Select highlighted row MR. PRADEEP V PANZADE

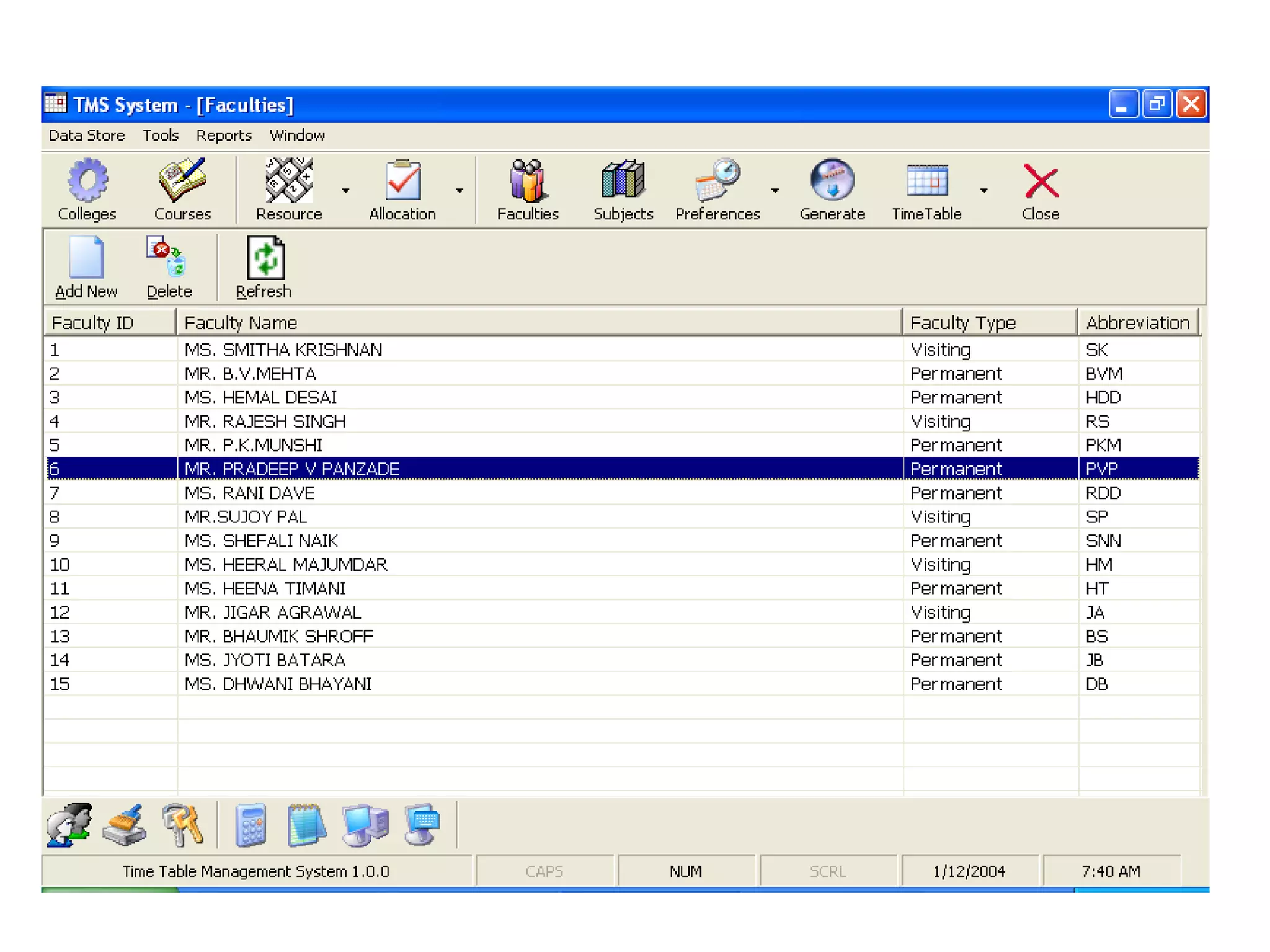(x=622, y=469)
